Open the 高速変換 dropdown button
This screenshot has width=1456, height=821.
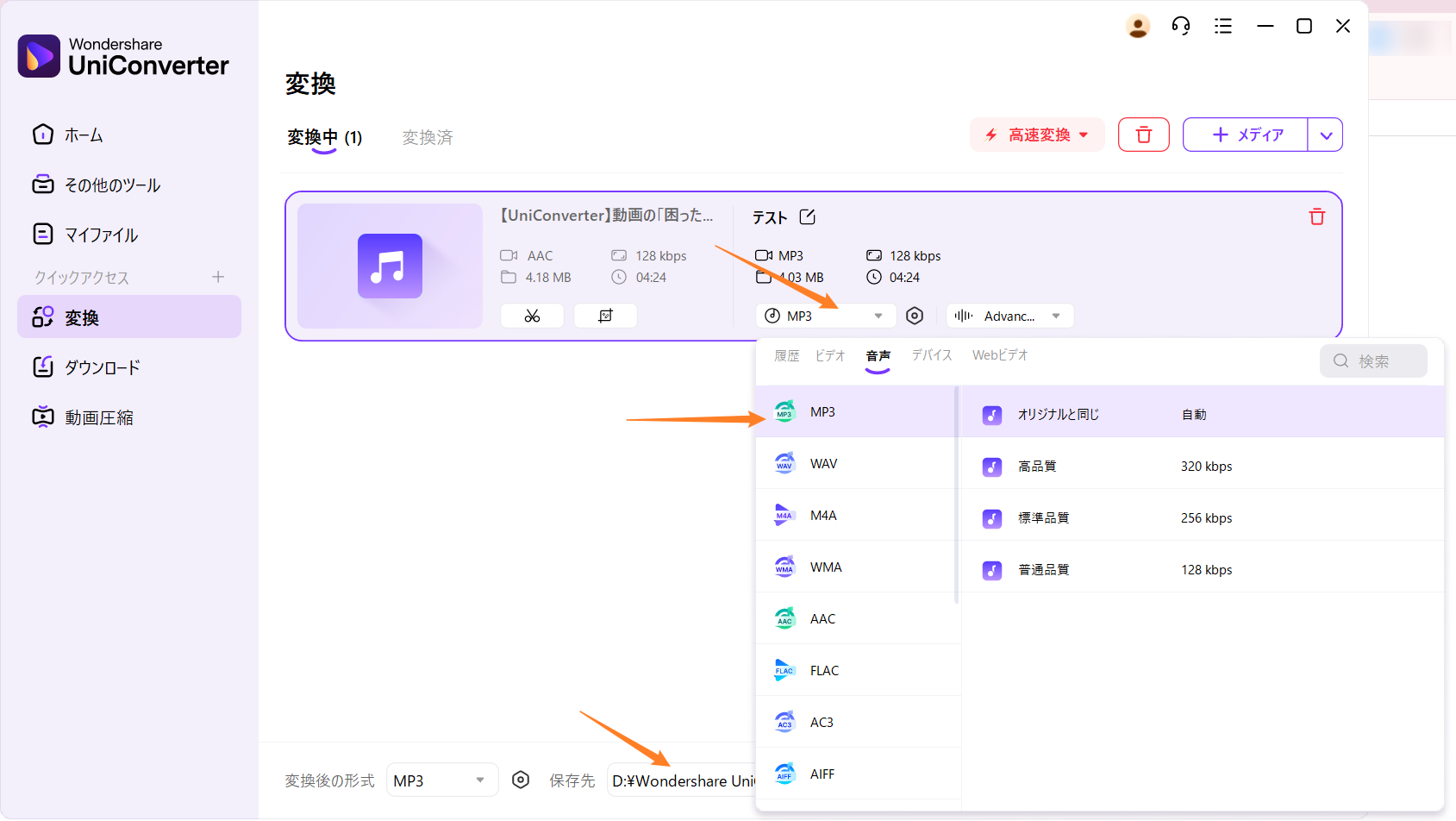1037,135
